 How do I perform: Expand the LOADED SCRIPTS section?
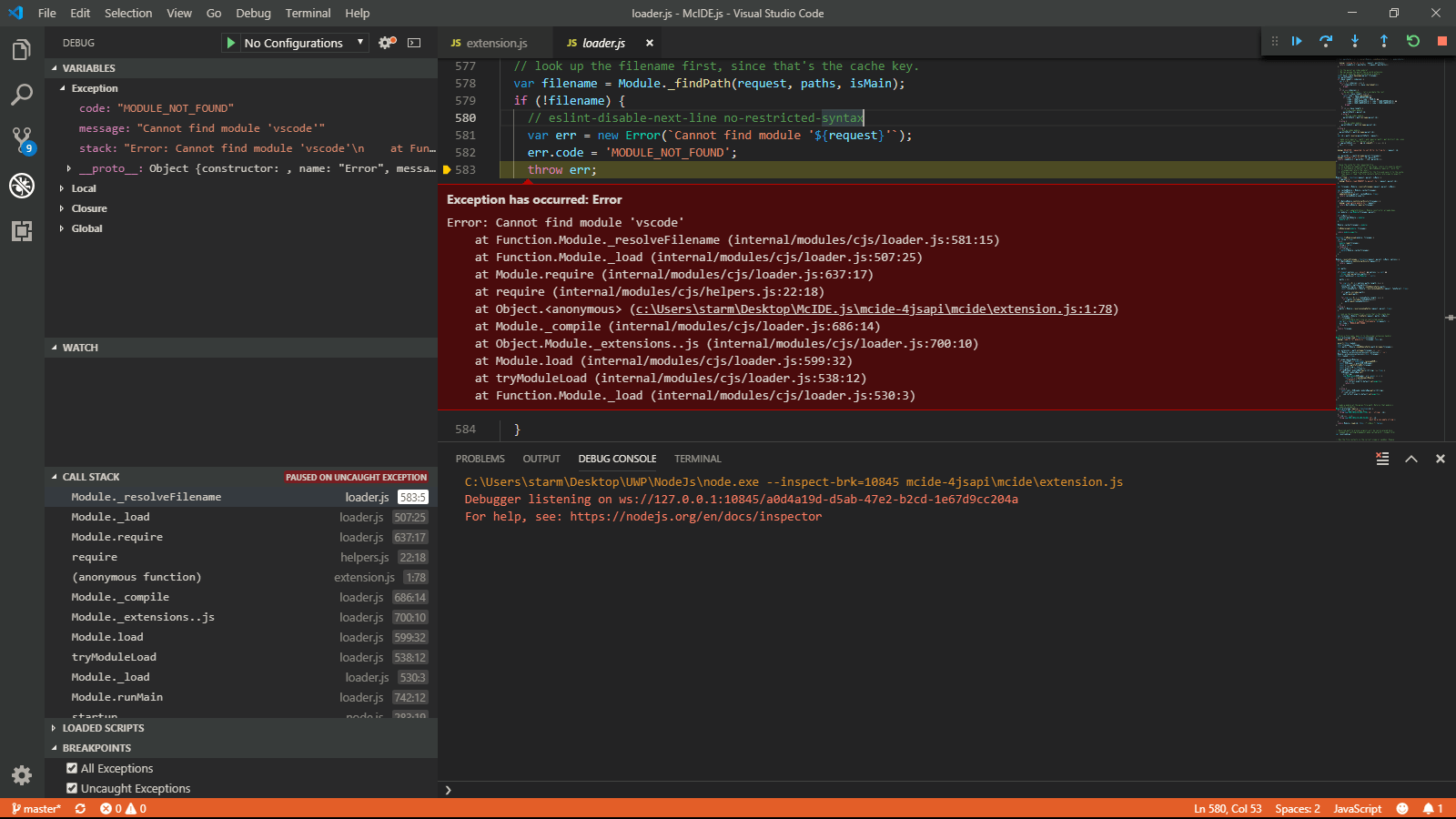coord(241,728)
